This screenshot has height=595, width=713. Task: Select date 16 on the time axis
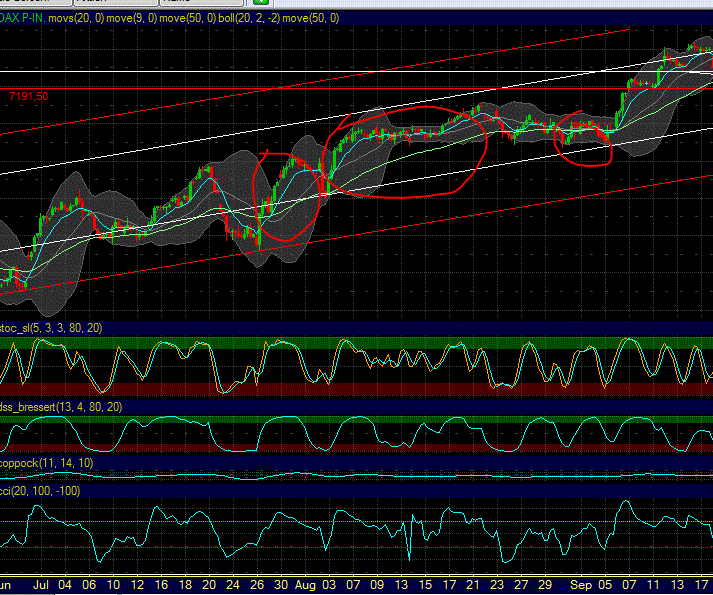[x=161, y=585]
